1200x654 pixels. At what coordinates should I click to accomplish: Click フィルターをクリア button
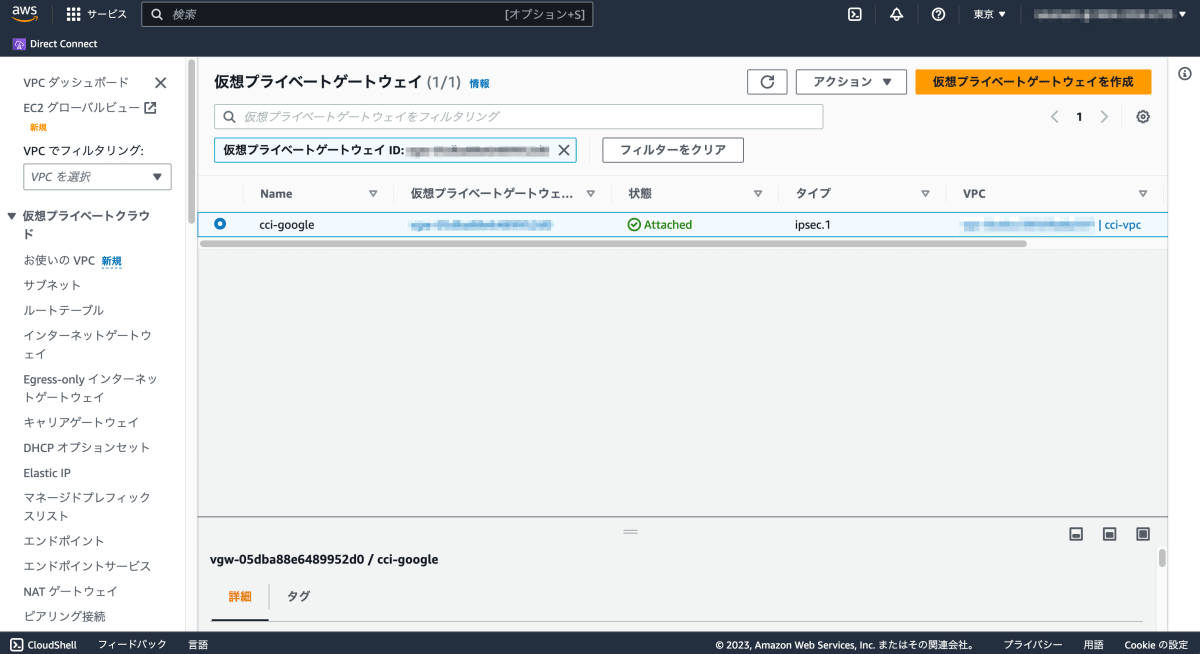tap(673, 150)
